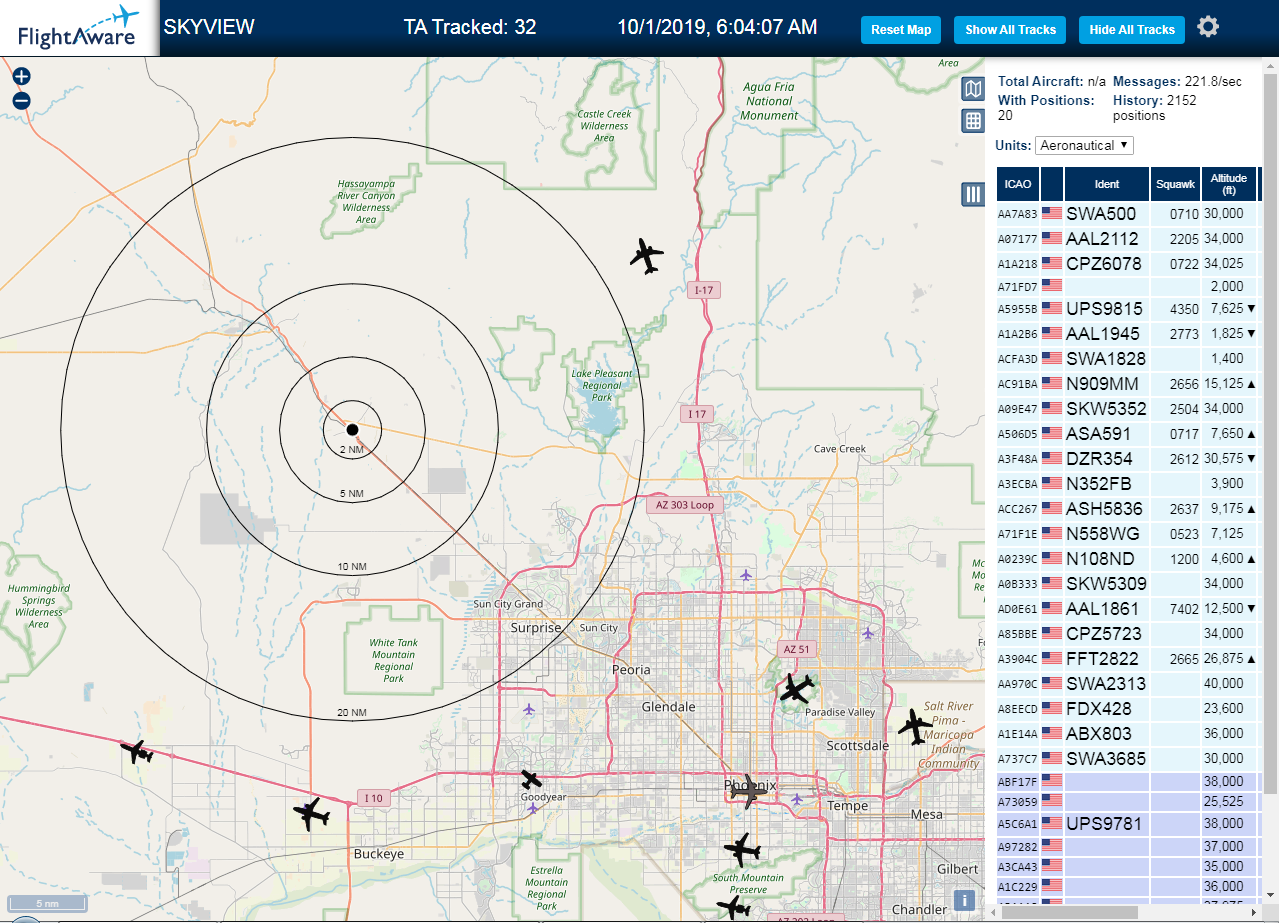Select aircraft icon east of Scottsdale

[x=914, y=726]
